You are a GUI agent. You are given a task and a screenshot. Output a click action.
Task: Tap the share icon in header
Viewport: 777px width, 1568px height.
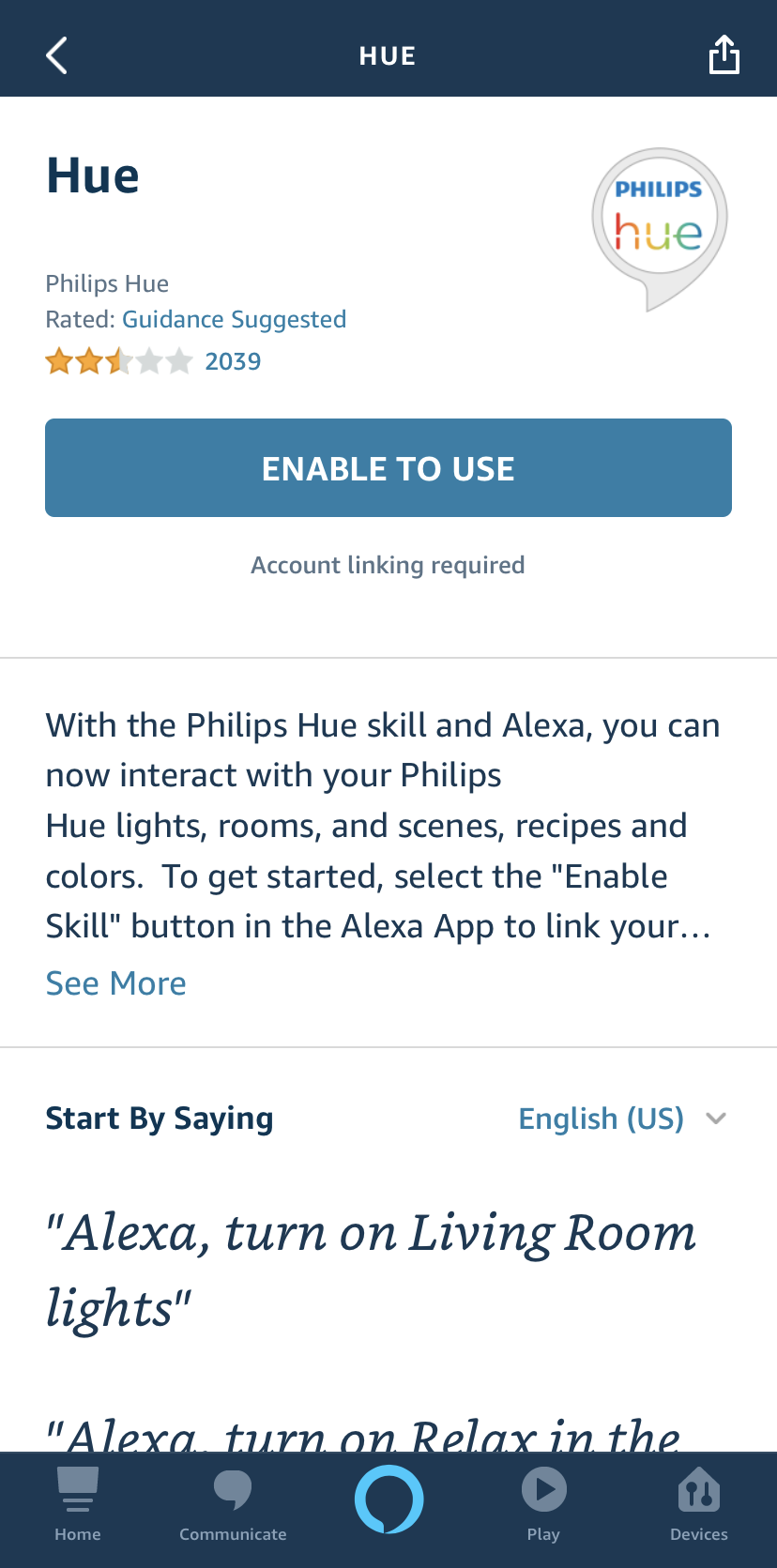(724, 54)
